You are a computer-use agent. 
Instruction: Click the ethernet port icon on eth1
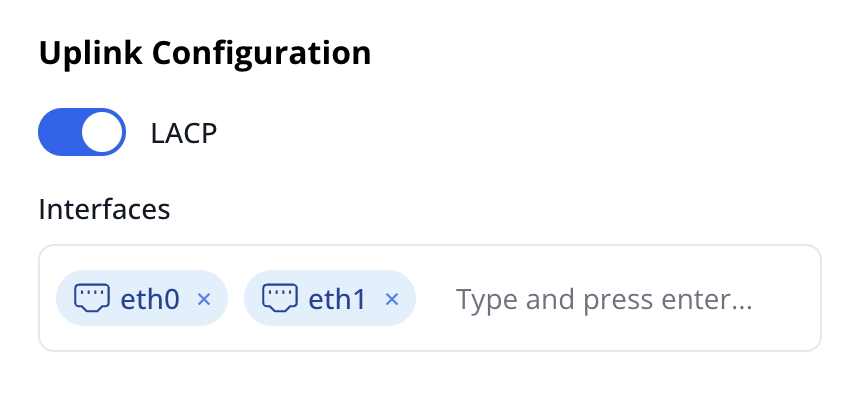point(280,297)
